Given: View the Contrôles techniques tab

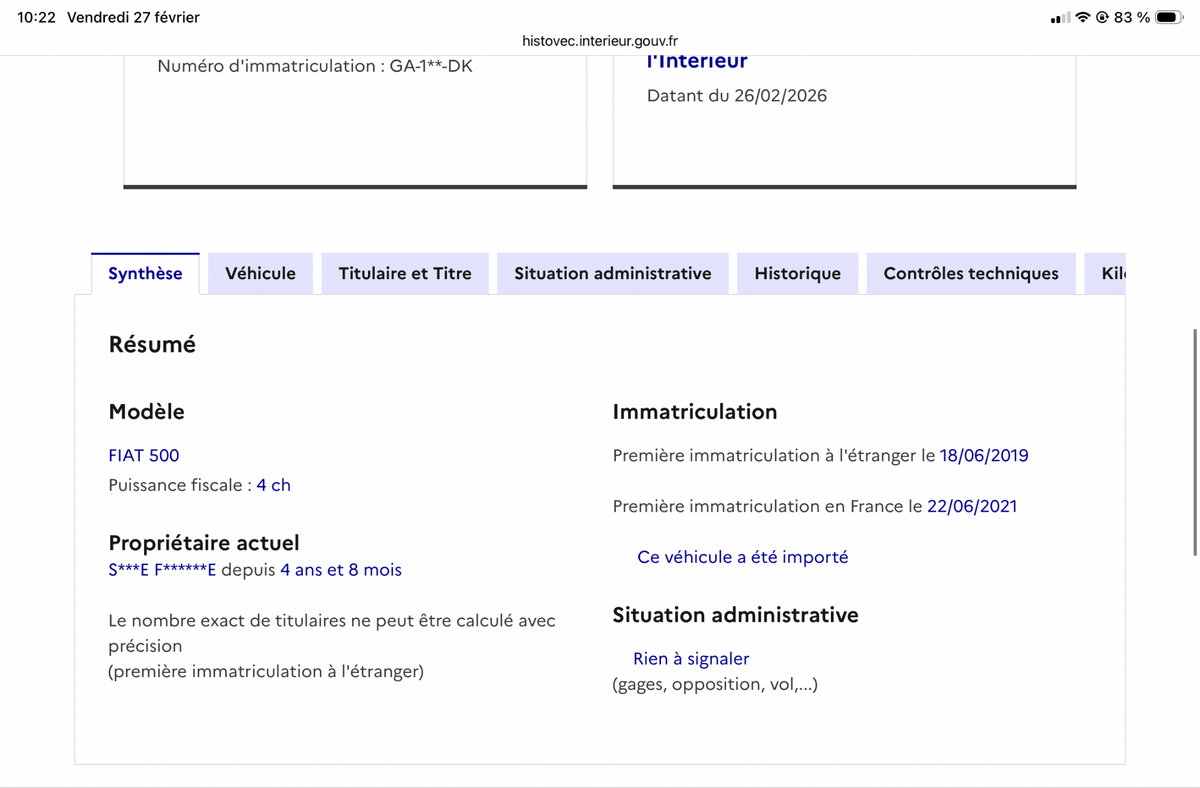Looking at the screenshot, I should click(970, 272).
